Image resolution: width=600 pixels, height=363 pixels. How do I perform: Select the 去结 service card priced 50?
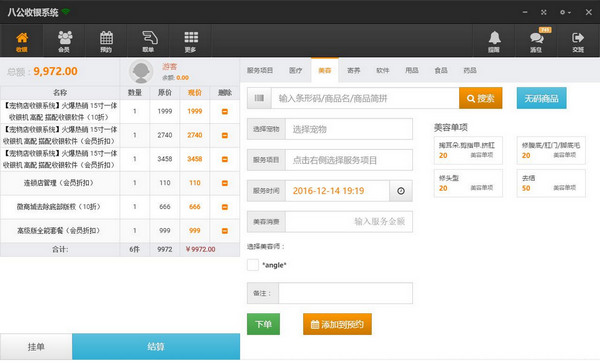[551, 183]
